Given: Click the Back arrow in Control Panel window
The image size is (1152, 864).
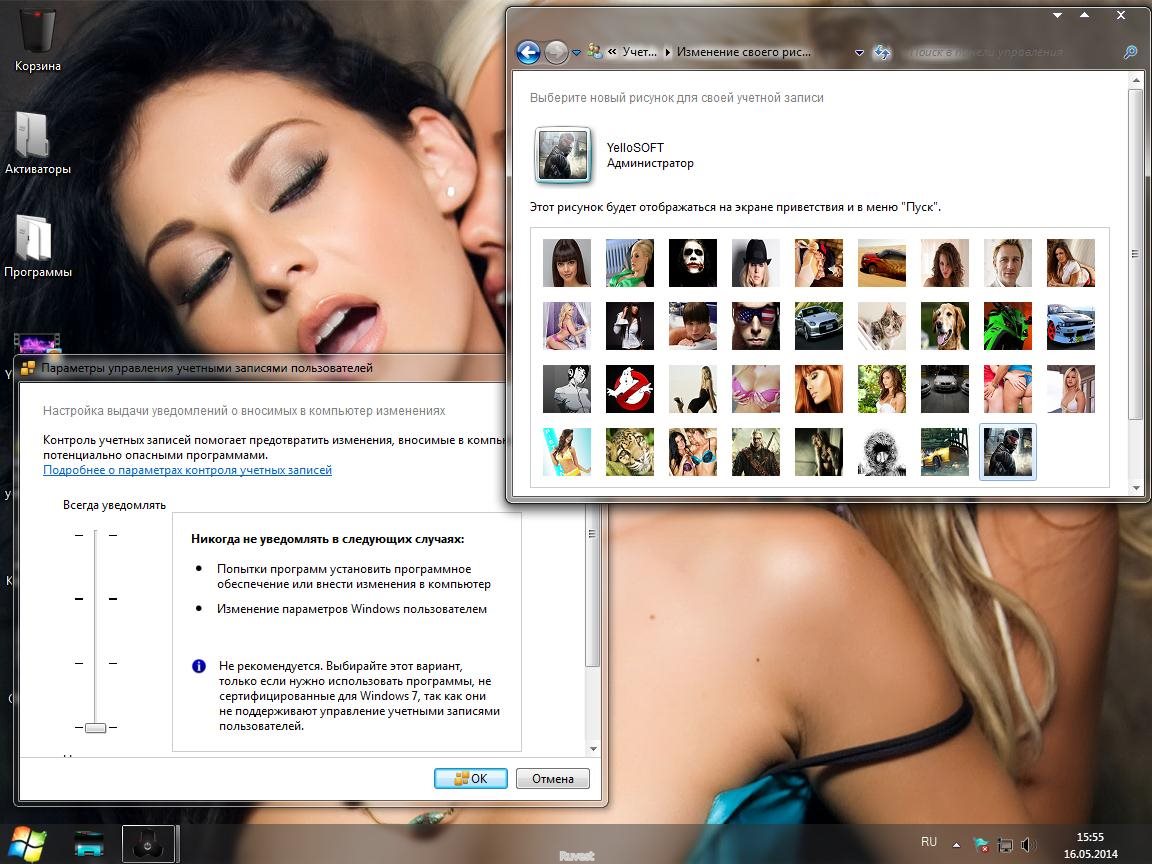Looking at the screenshot, I should 528,52.
